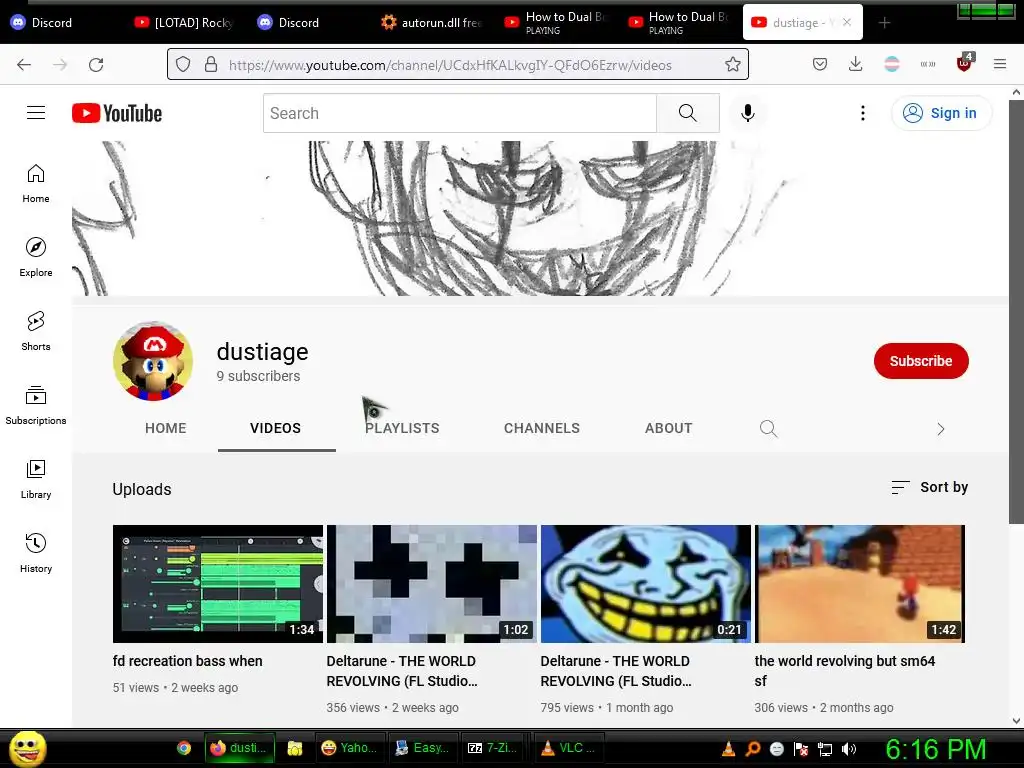Expand channel tabs with the right chevron
Viewport: 1024px width, 768px height.
[x=940, y=428]
